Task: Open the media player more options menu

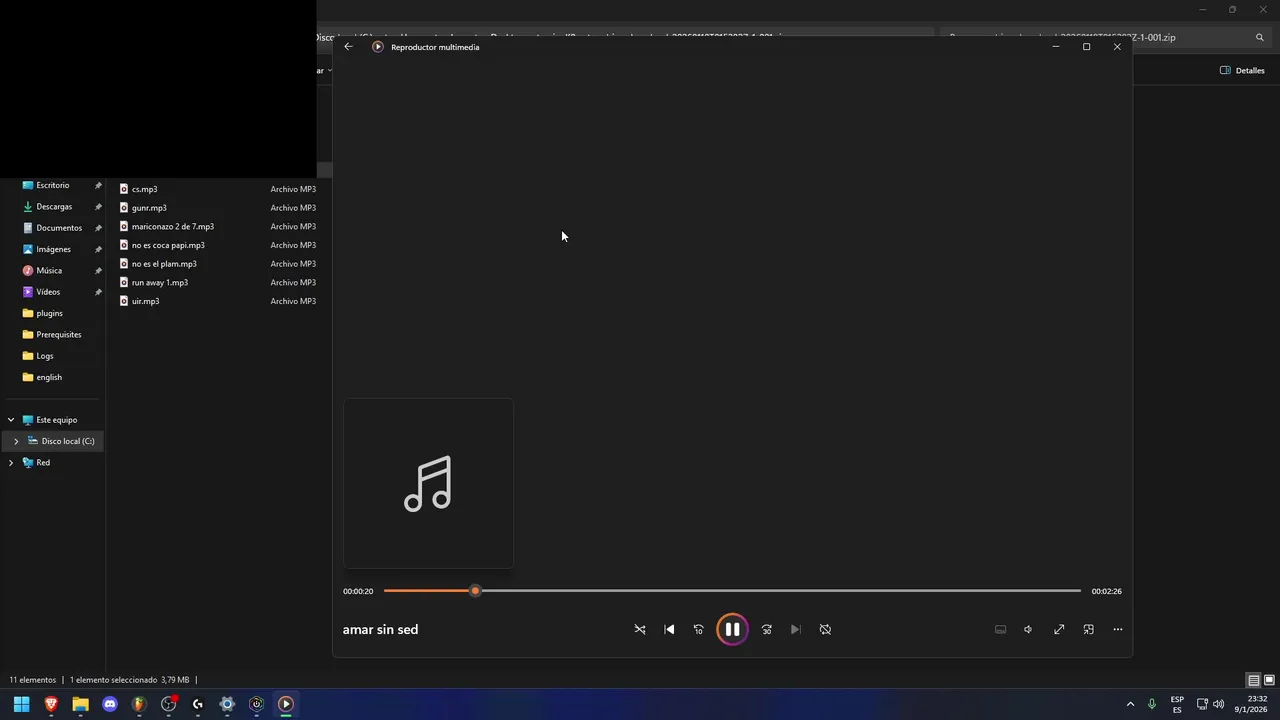Action: click(1118, 629)
